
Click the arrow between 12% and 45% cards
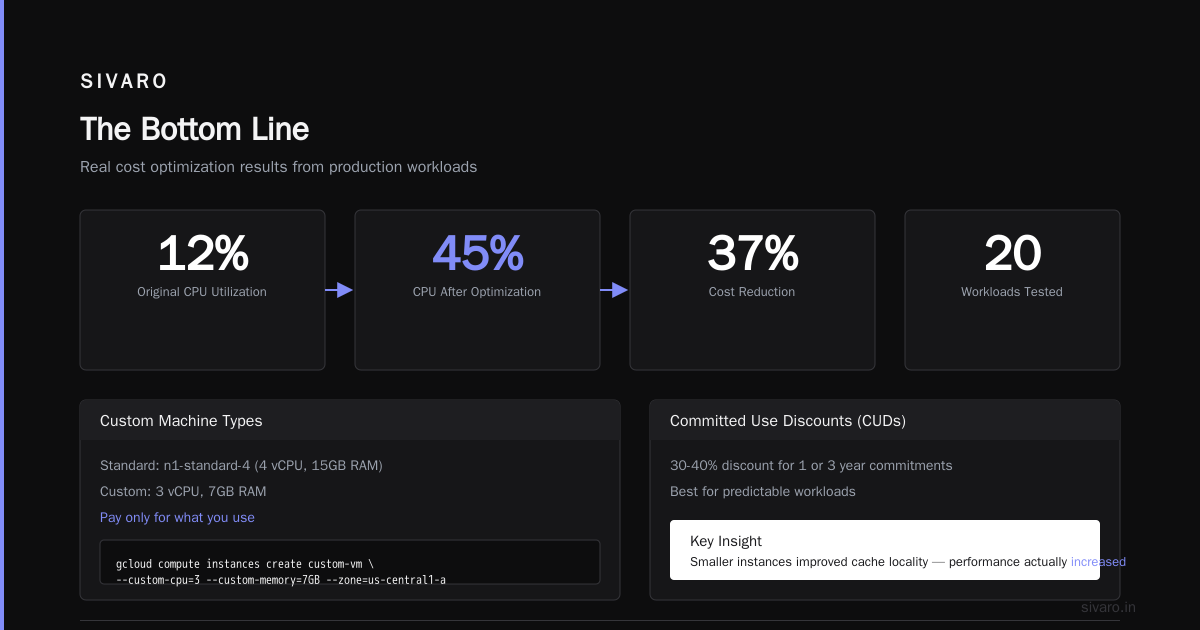[x=339, y=290]
